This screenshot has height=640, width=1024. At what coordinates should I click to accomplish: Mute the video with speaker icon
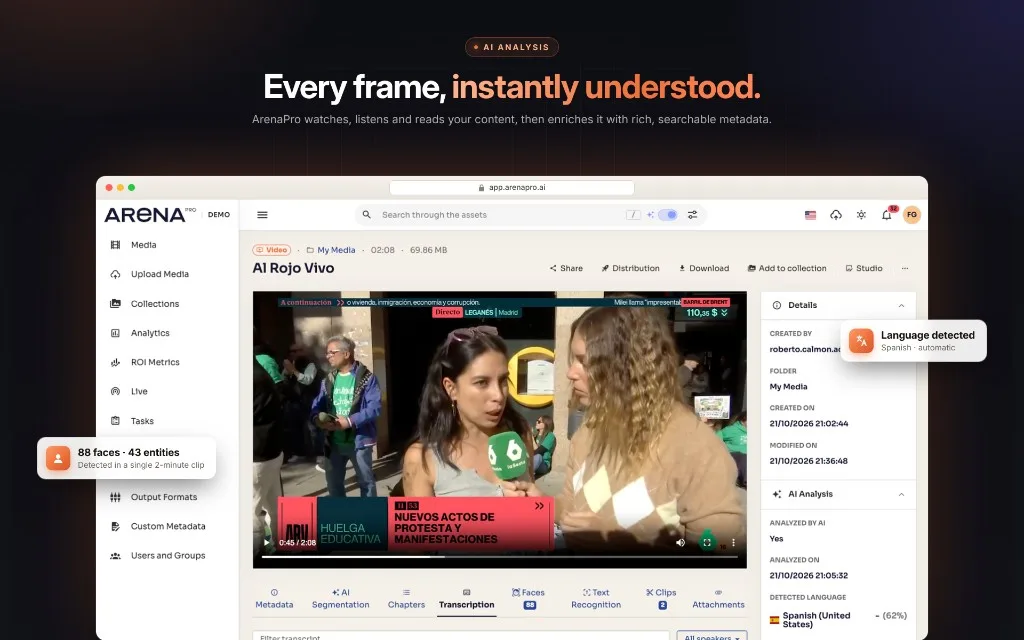click(x=680, y=543)
